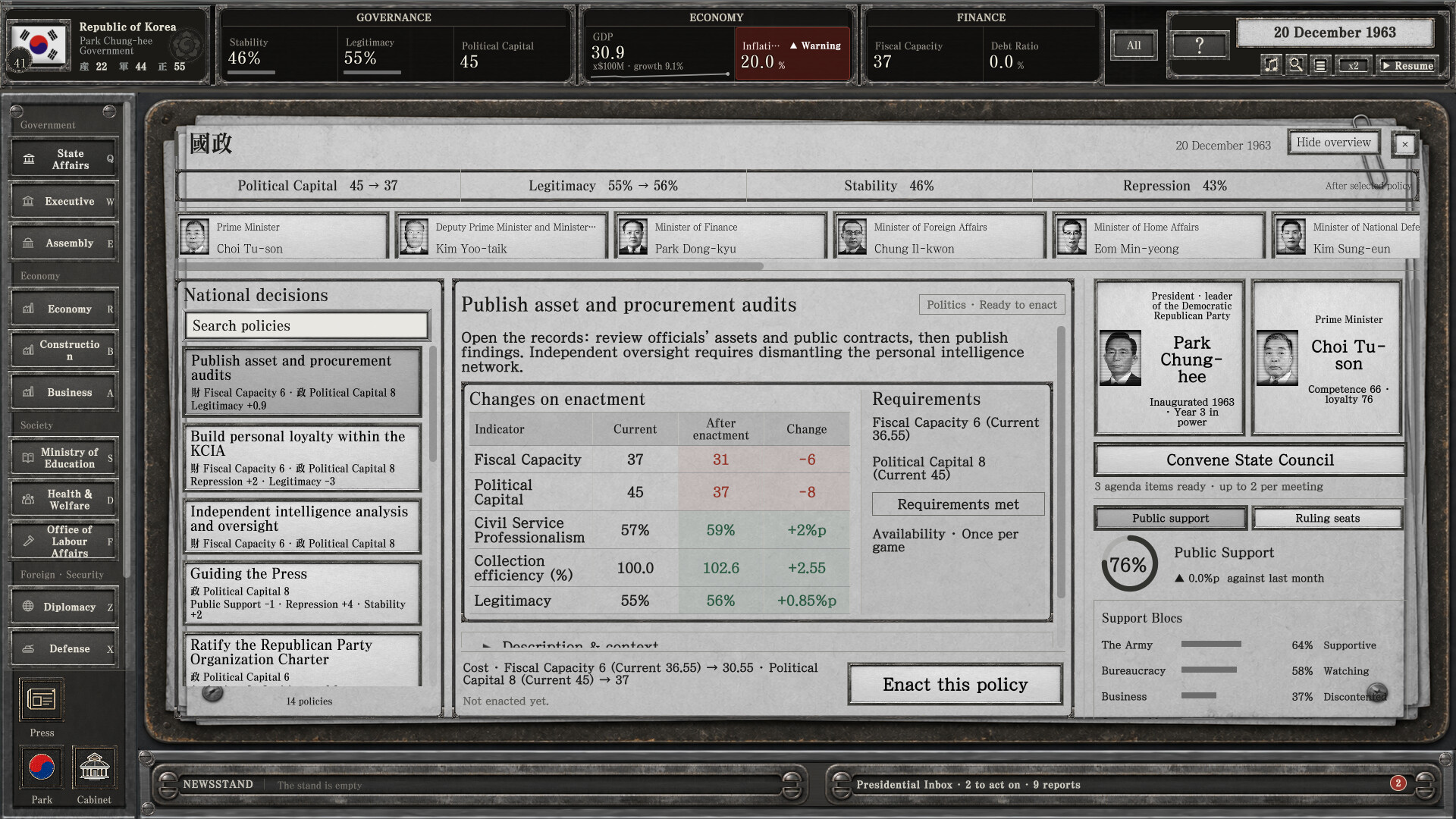The image size is (1456, 819).
Task: Click the South Korea flag emblem
Action: click(39, 45)
